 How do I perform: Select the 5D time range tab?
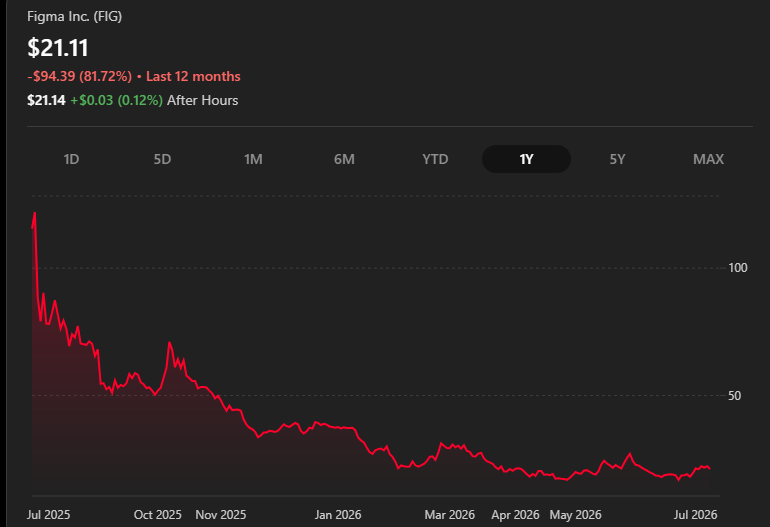point(162,159)
